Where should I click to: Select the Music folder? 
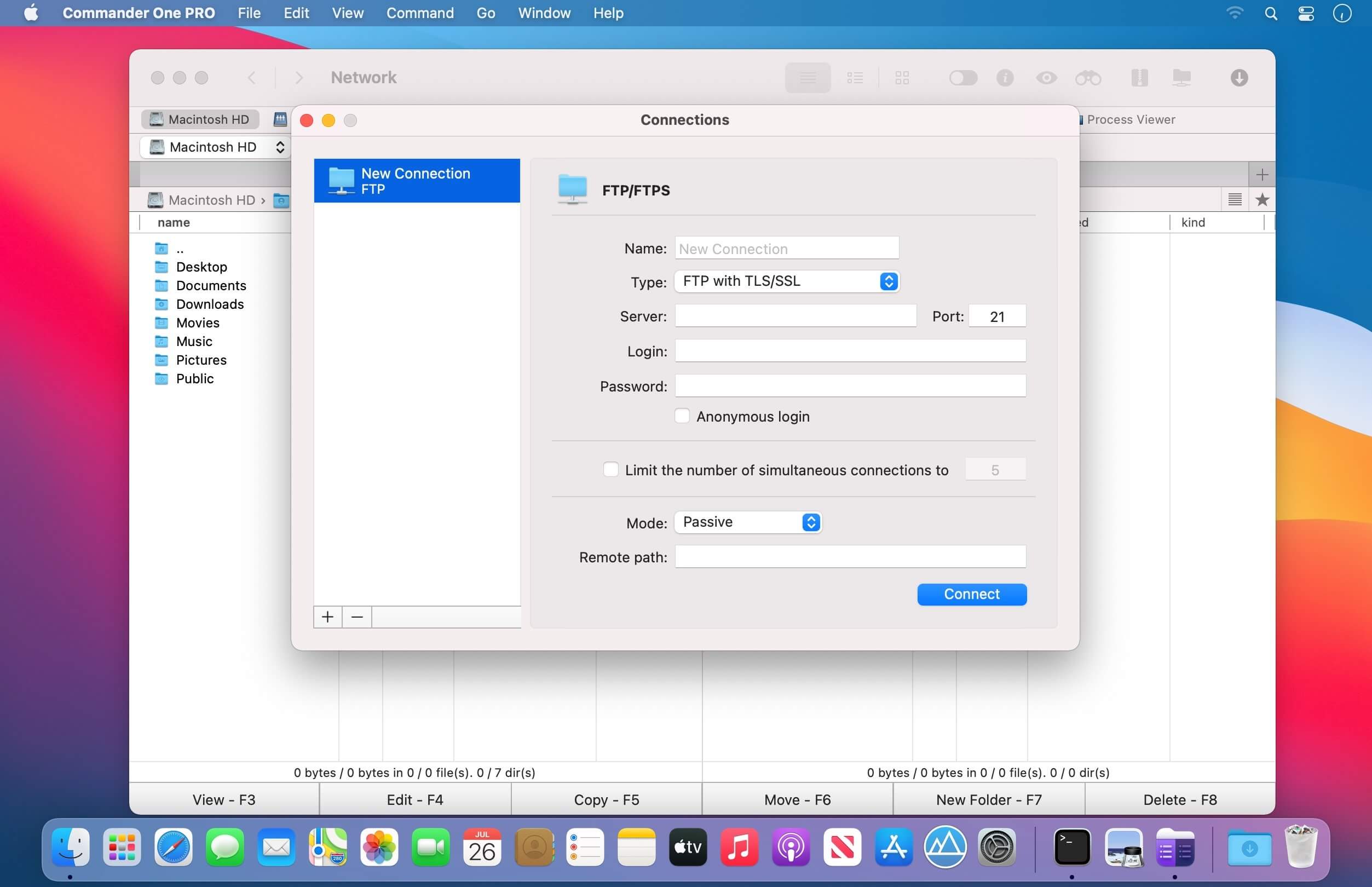click(x=194, y=341)
